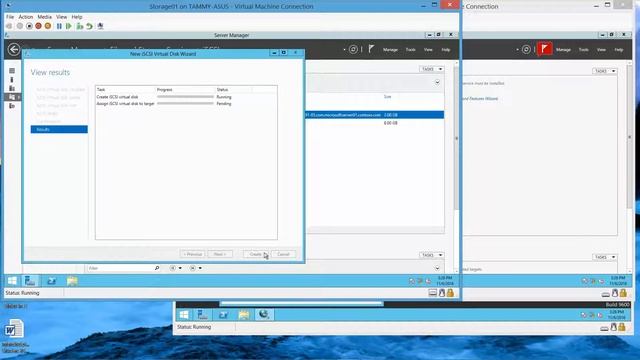The image size is (640, 360).
Task: Open File menu in VM Connection window
Action: pyautogui.click(x=10, y=17)
